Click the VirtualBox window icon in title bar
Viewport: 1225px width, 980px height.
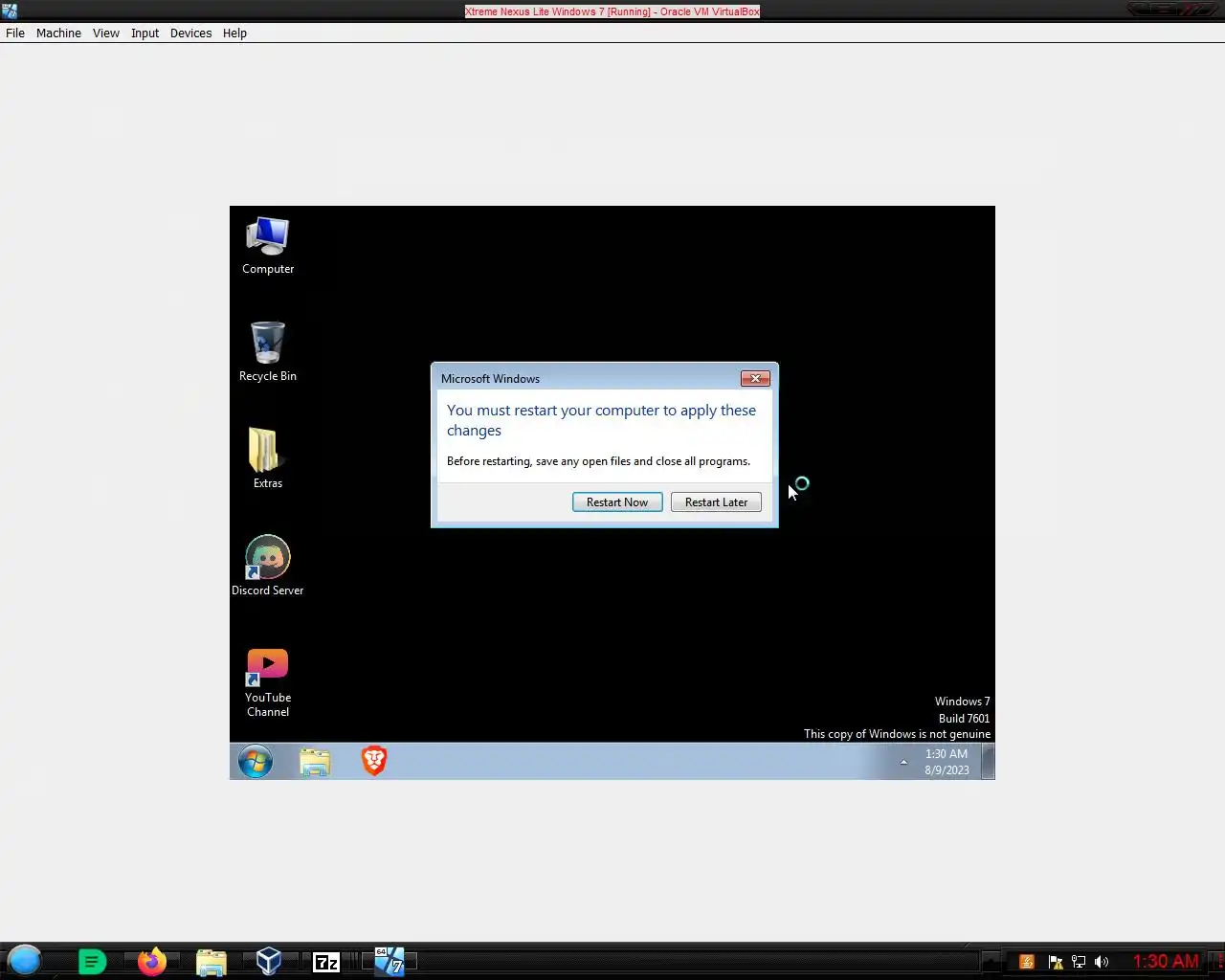(10, 11)
